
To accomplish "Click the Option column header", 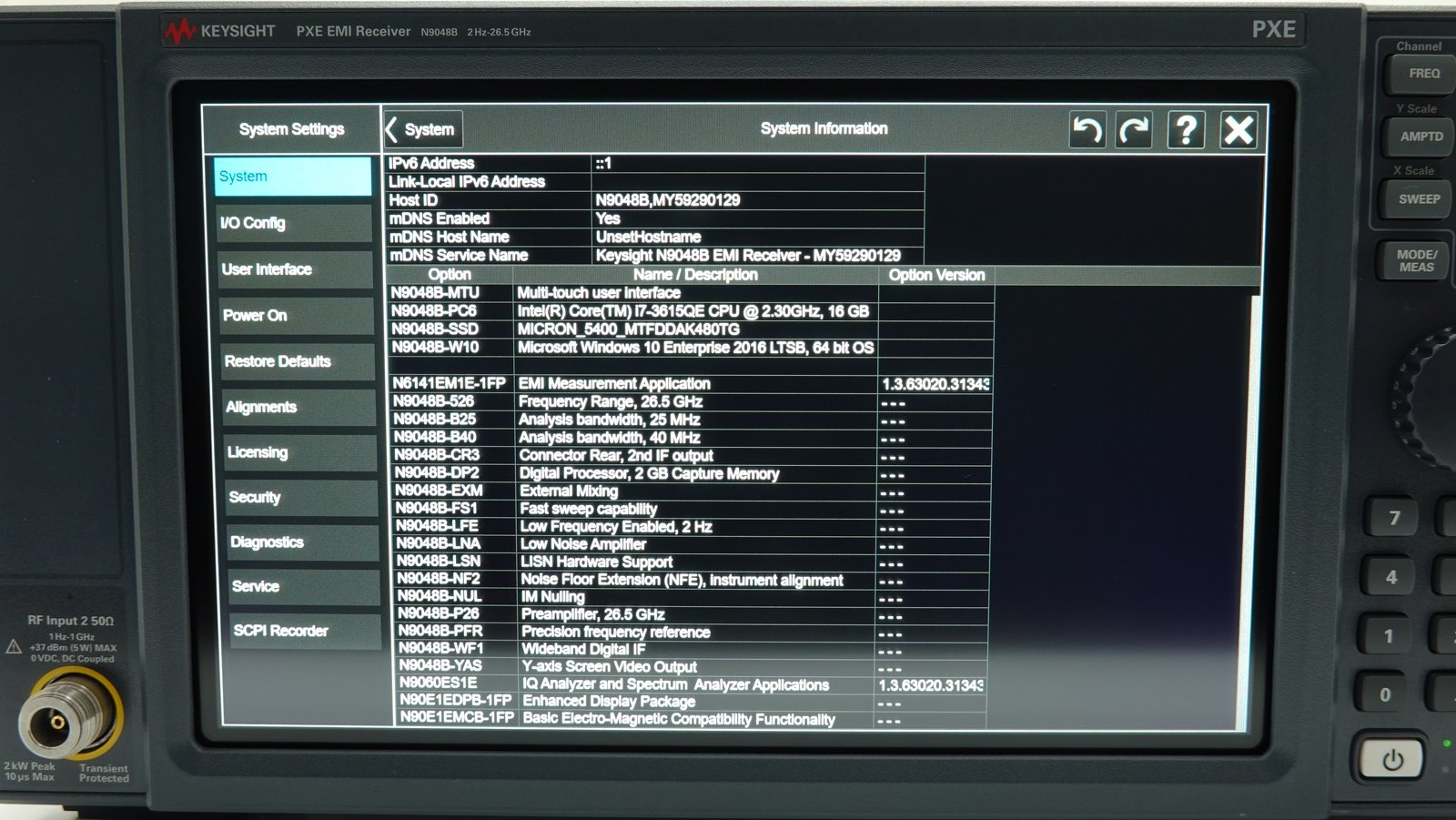I will click(450, 275).
